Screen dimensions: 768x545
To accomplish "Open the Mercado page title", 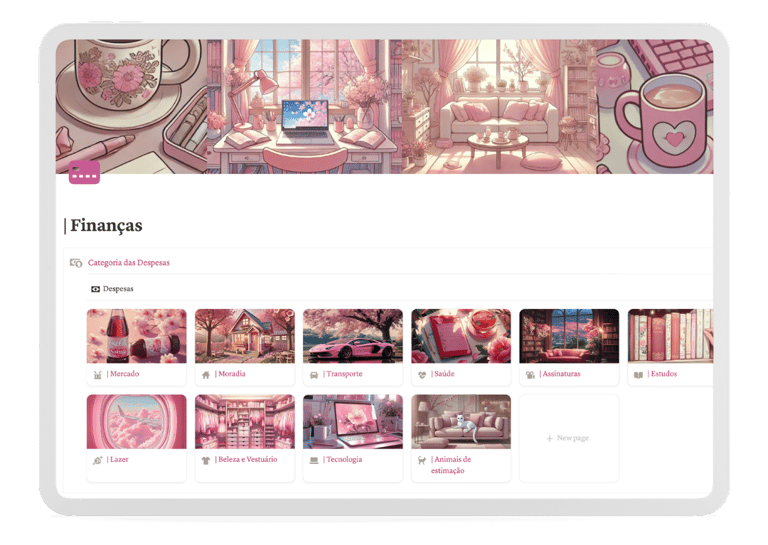I will tap(123, 374).
